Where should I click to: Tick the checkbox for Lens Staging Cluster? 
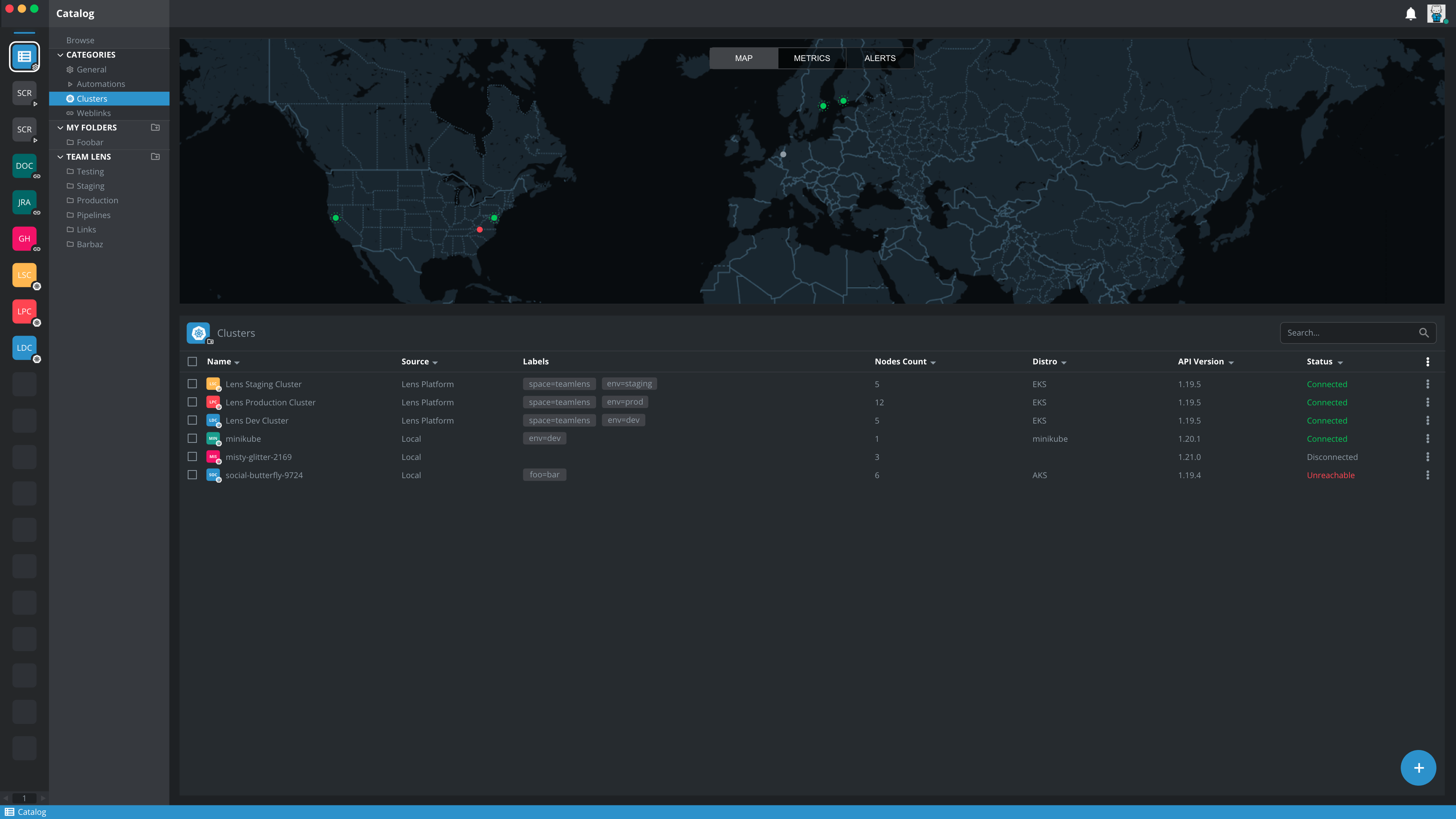point(192,384)
